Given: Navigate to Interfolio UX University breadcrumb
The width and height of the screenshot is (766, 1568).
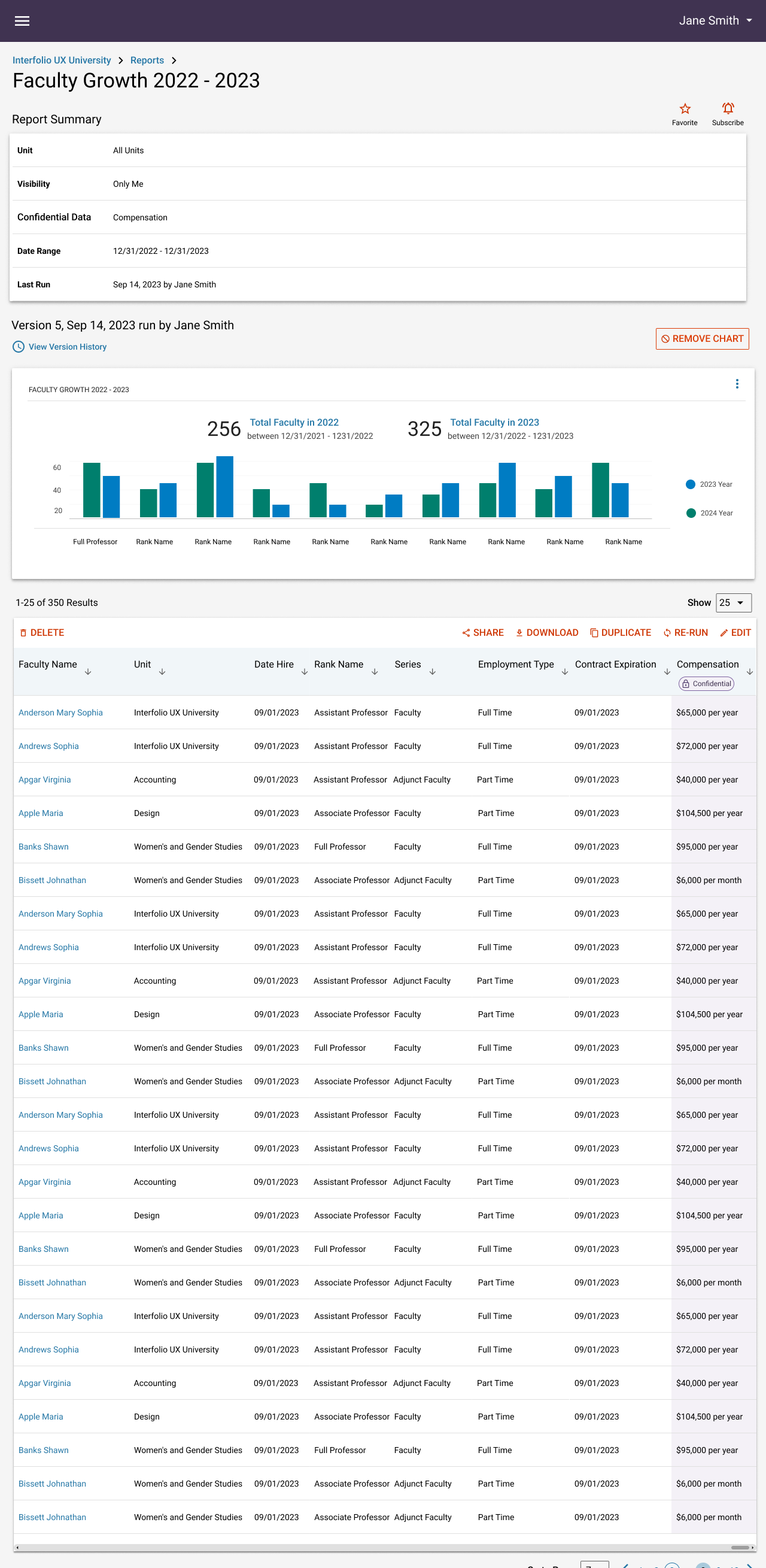Looking at the screenshot, I should (62, 60).
